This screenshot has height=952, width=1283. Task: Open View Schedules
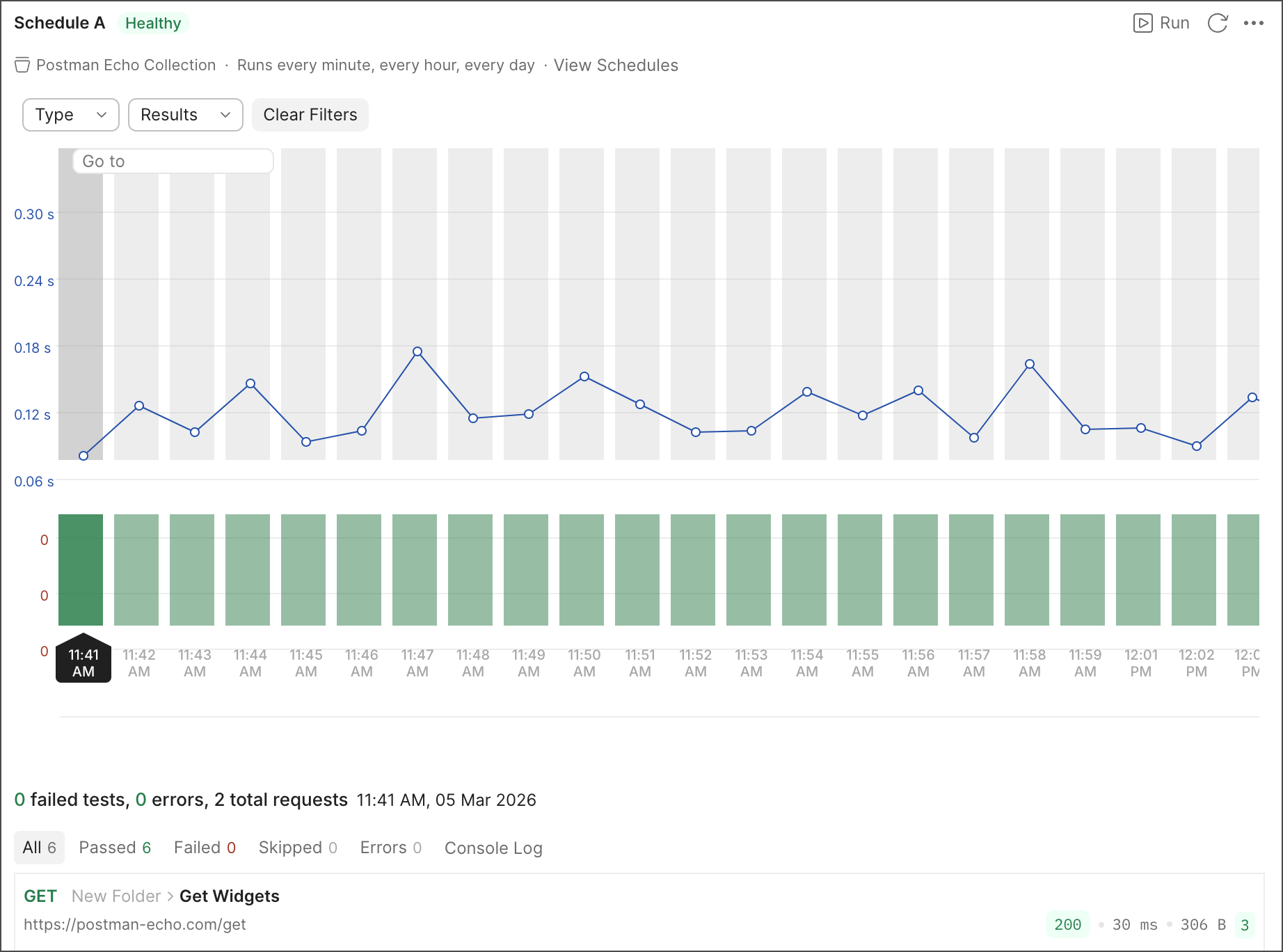tap(615, 65)
